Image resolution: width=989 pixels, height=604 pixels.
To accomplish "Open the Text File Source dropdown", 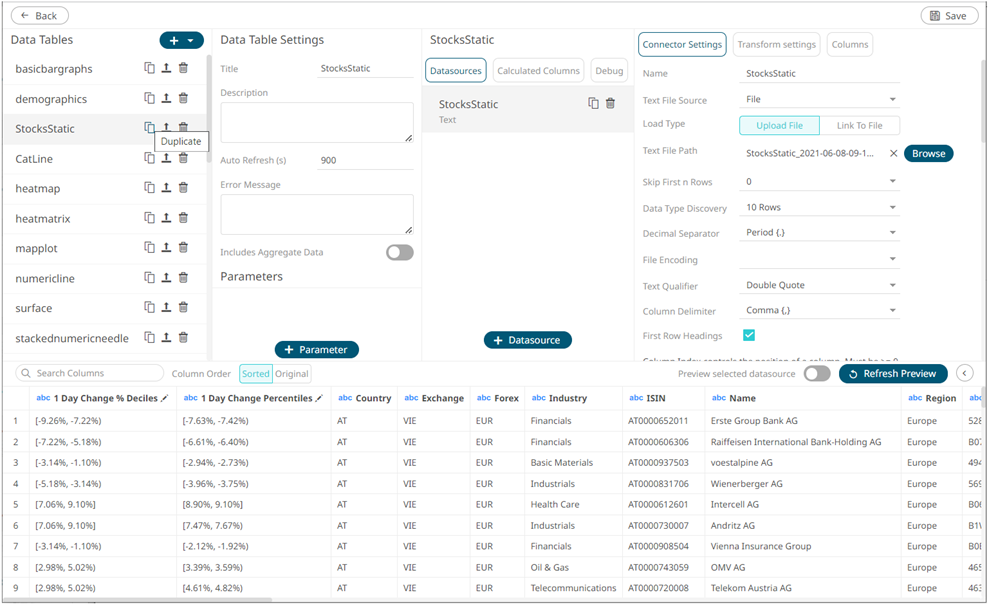I will click(820, 100).
